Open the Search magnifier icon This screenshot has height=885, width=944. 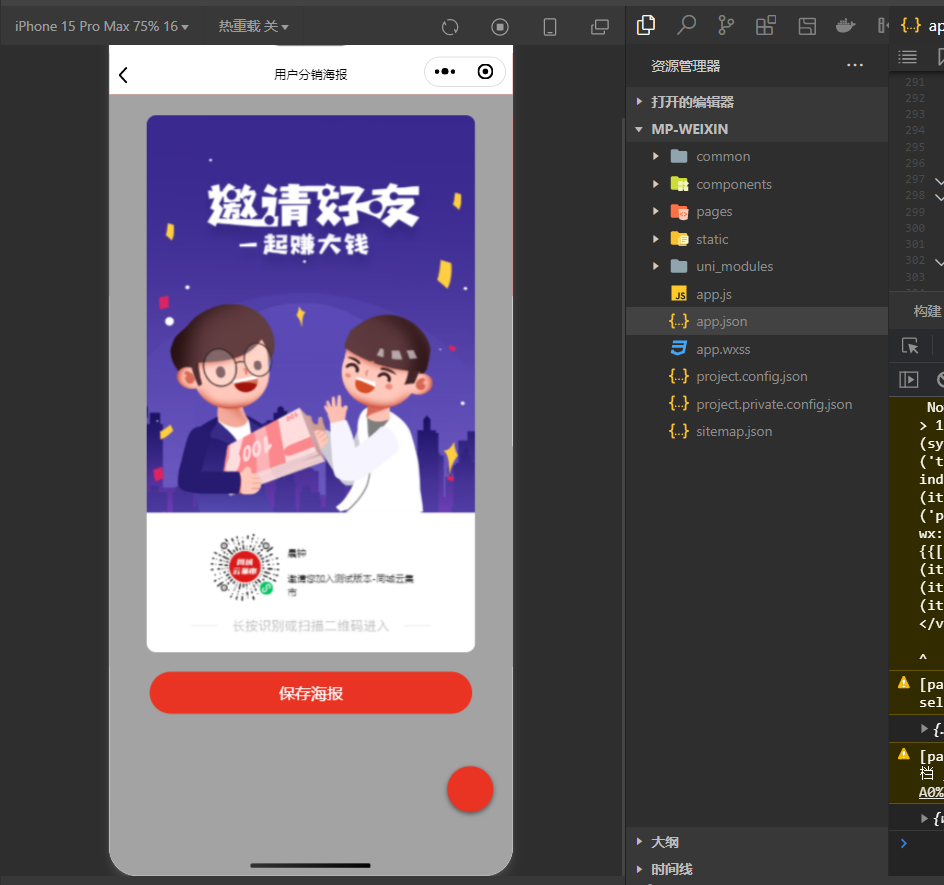click(686, 25)
